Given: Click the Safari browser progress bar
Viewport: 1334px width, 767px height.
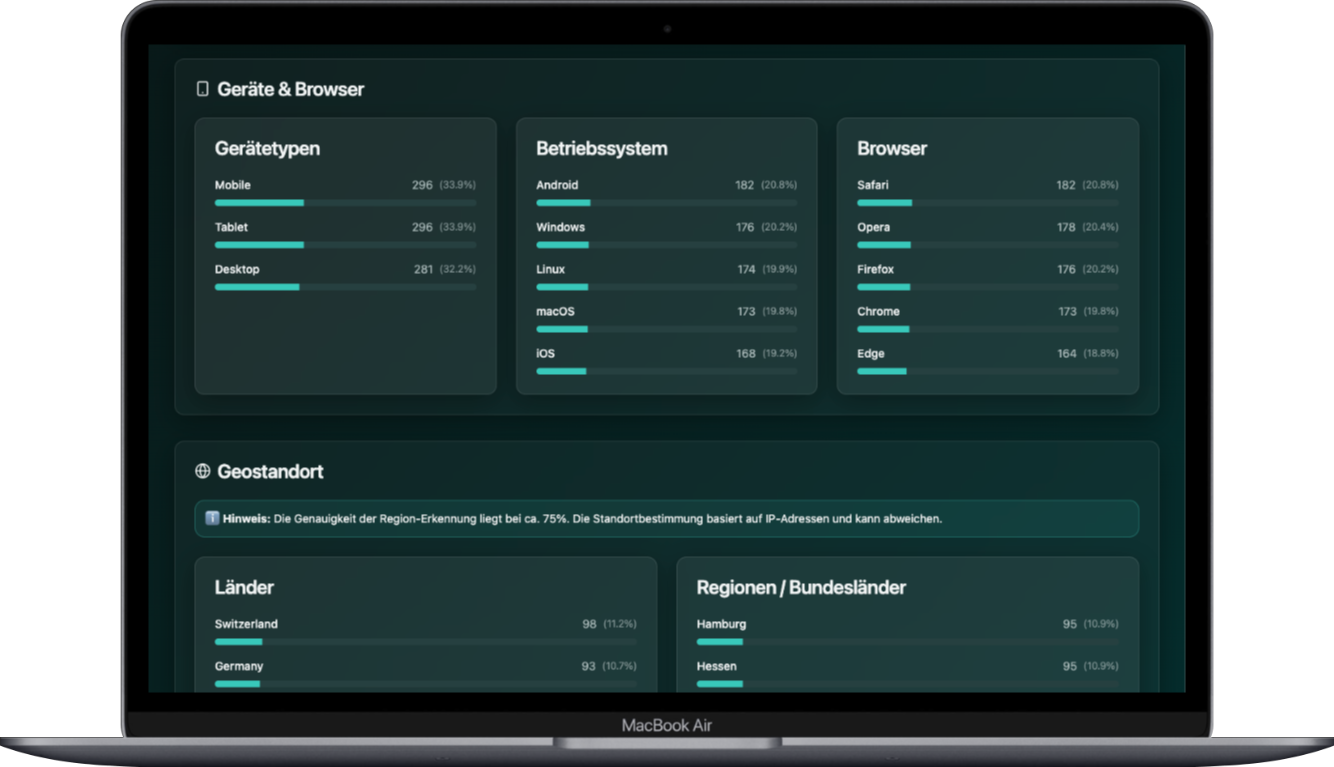Looking at the screenshot, I should click(987, 203).
